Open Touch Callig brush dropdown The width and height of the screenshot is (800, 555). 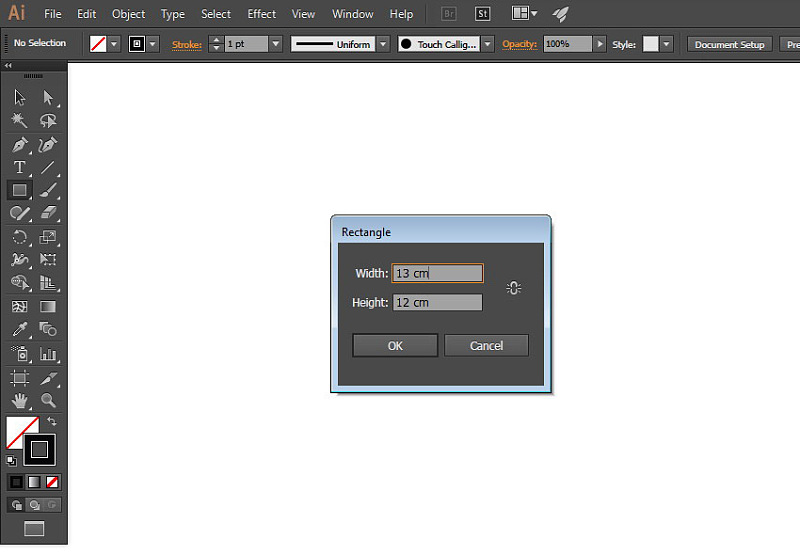click(x=488, y=44)
